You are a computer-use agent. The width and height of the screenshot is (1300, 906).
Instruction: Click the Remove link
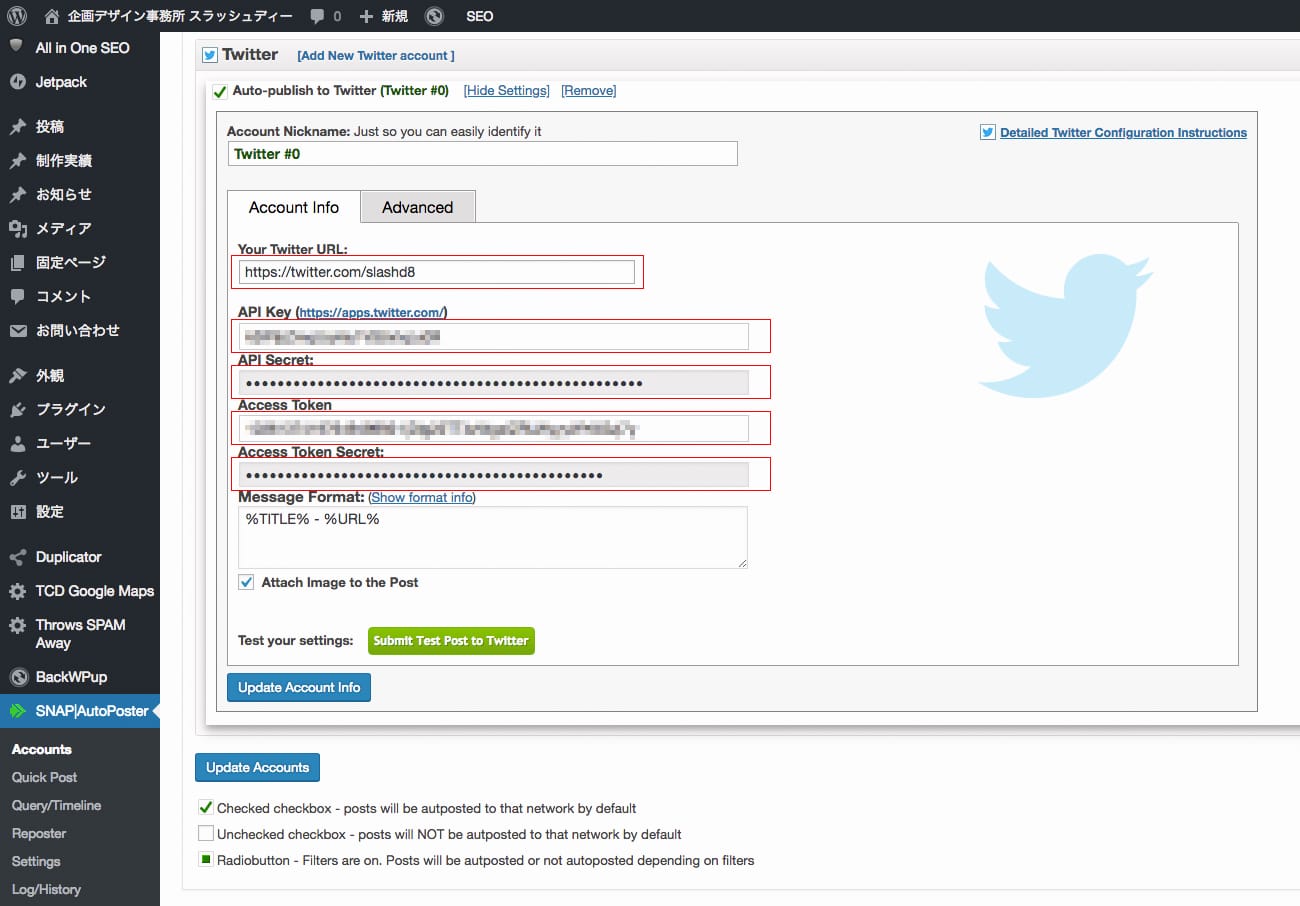click(x=588, y=91)
